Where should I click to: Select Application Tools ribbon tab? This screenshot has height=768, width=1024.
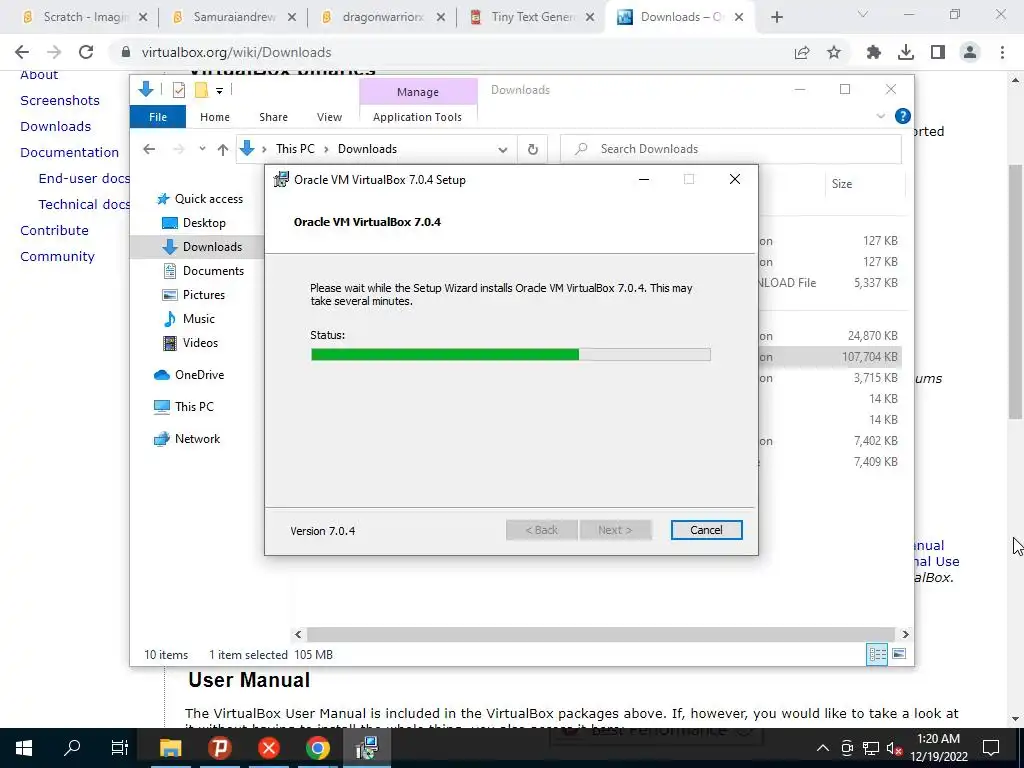coord(417,117)
